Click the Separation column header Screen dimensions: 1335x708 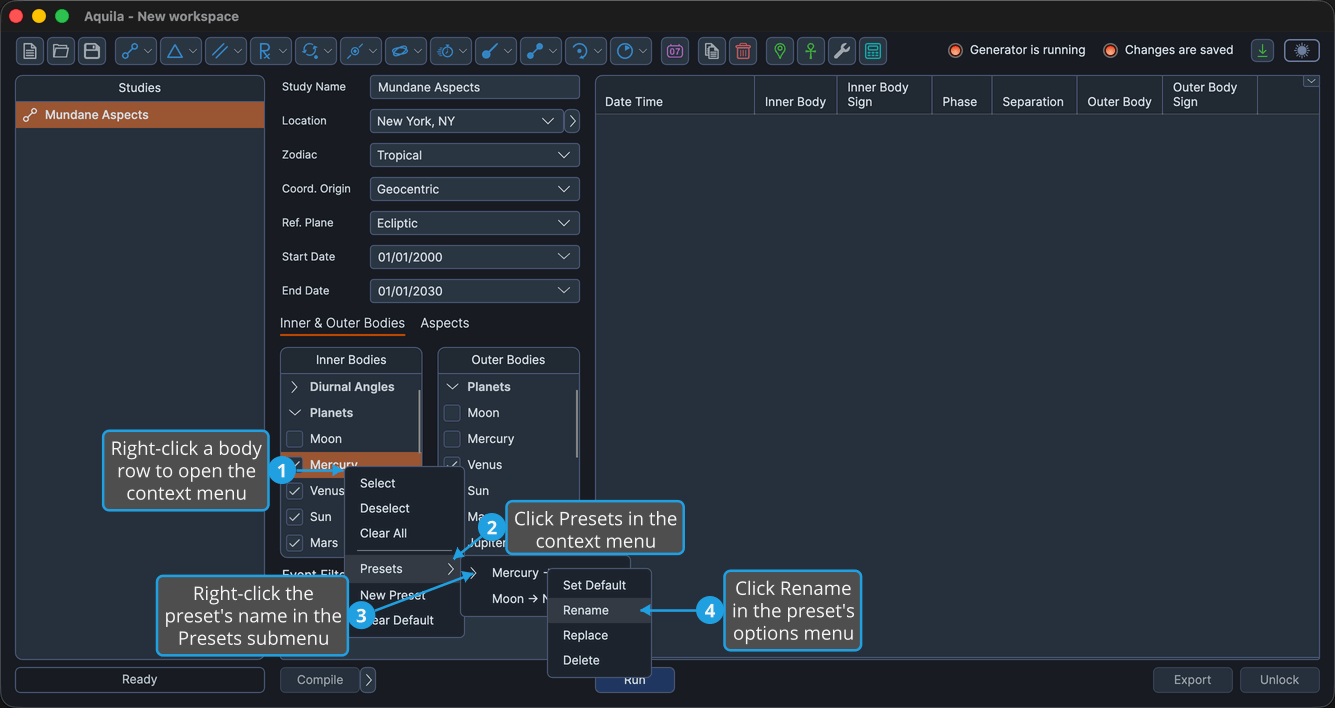[1033, 95]
